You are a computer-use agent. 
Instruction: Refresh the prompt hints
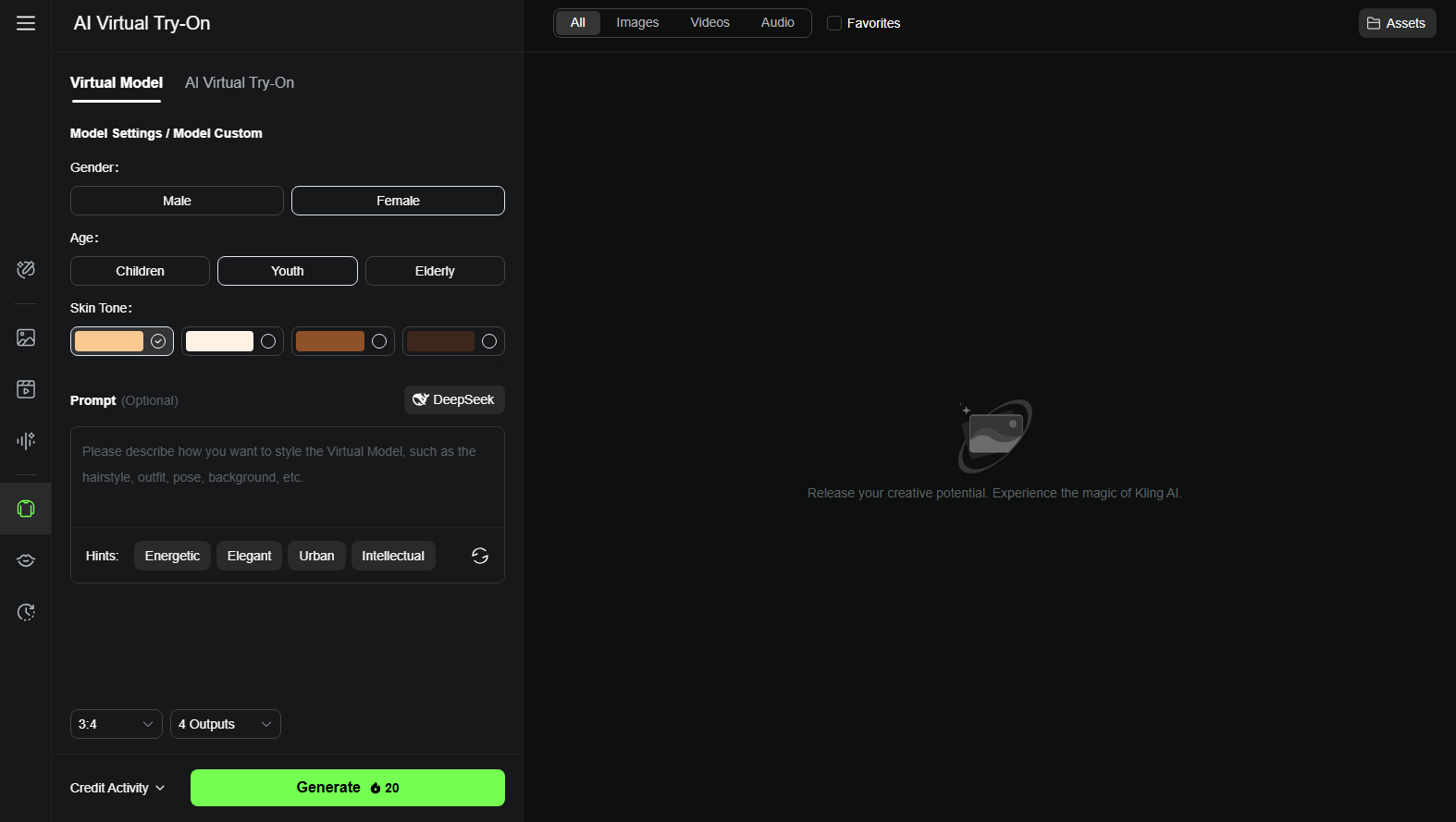tap(480, 556)
